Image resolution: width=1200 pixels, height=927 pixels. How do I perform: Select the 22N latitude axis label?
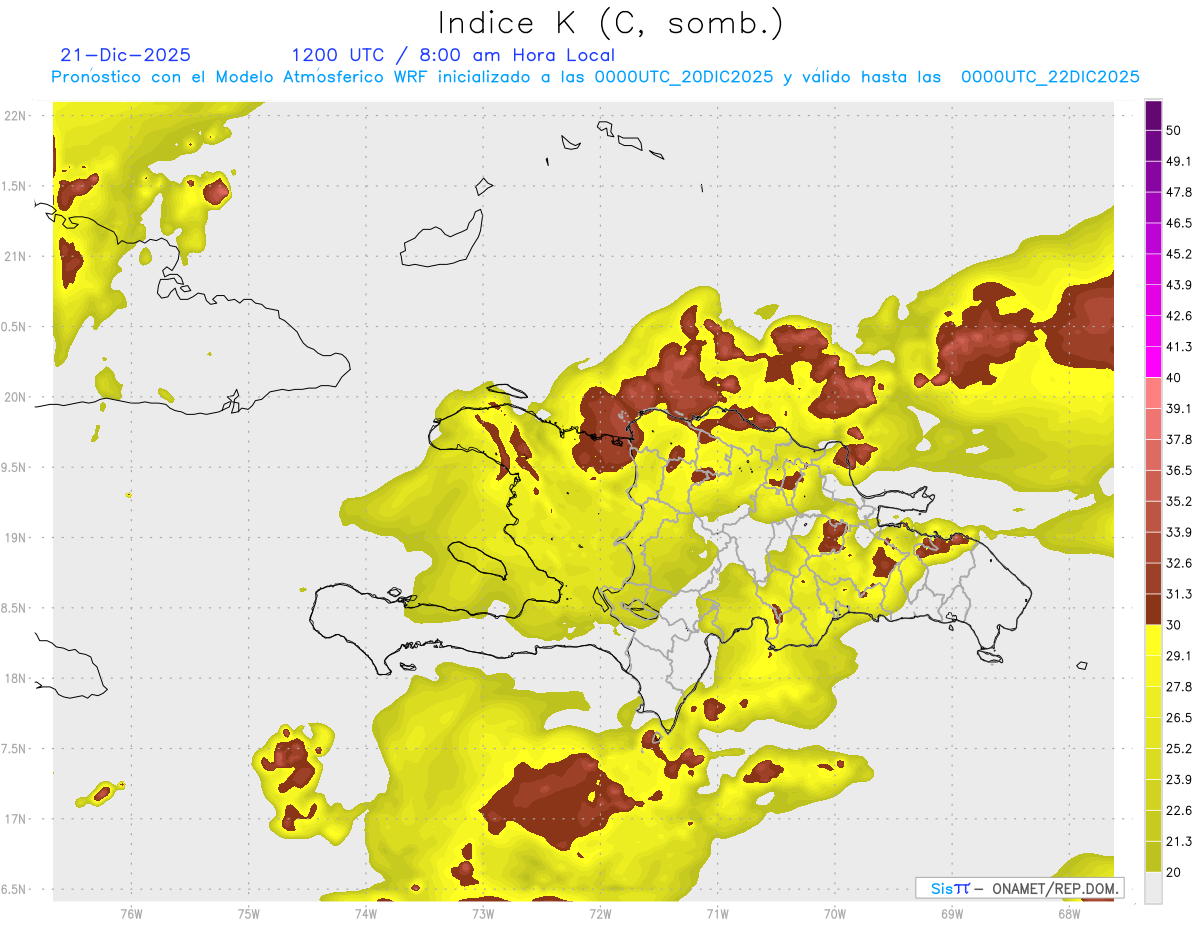14,115
